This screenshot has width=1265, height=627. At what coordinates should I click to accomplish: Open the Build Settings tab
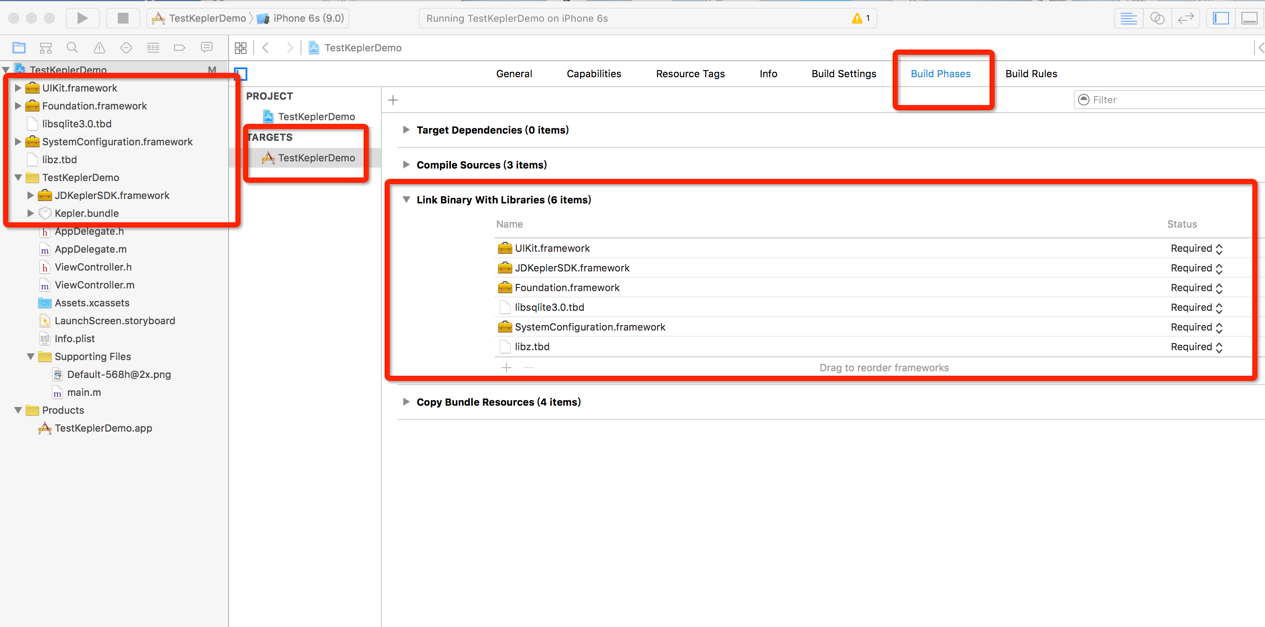coord(844,74)
